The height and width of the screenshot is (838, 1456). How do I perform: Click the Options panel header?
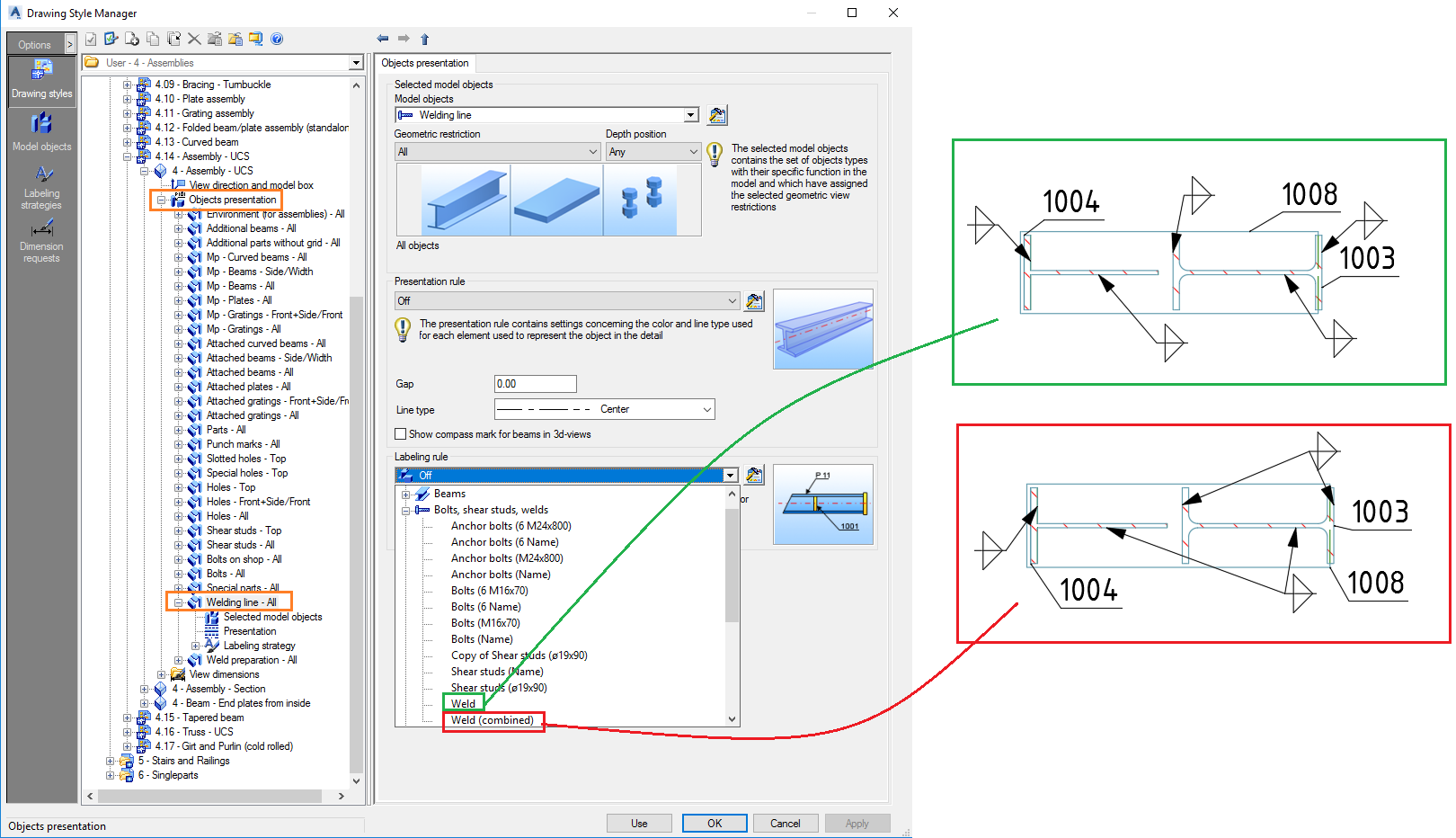tap(36, 43)
